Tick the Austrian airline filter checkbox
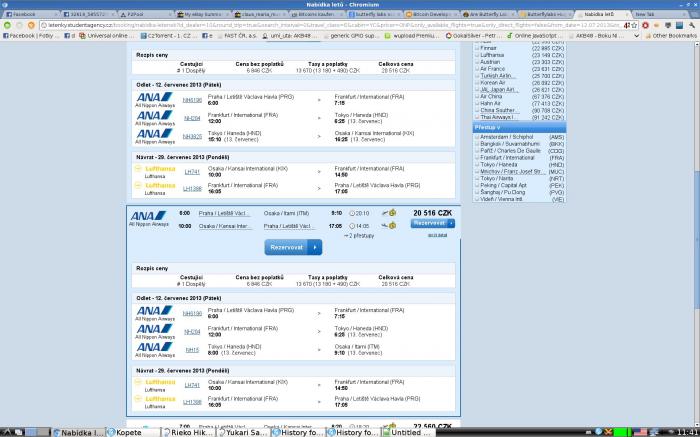 pyautogui.click(x=477, y=62)
